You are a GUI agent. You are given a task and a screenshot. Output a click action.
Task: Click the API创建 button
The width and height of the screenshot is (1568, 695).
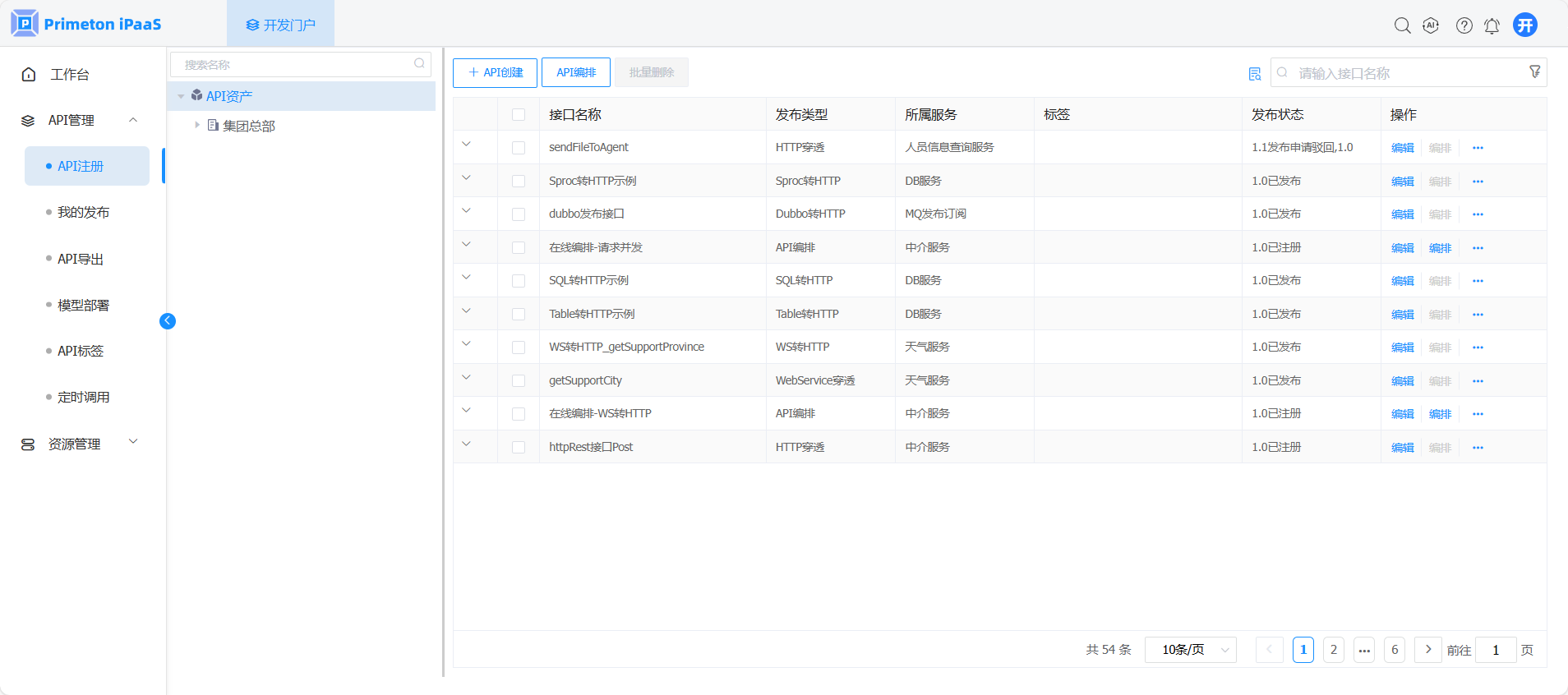495,72
